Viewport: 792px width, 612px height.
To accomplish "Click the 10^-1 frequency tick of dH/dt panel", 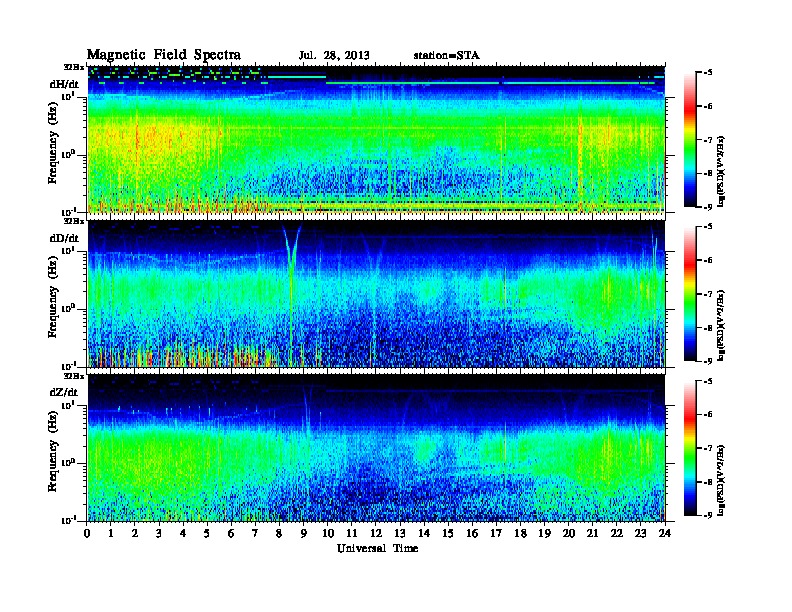I will coord(68,211).
